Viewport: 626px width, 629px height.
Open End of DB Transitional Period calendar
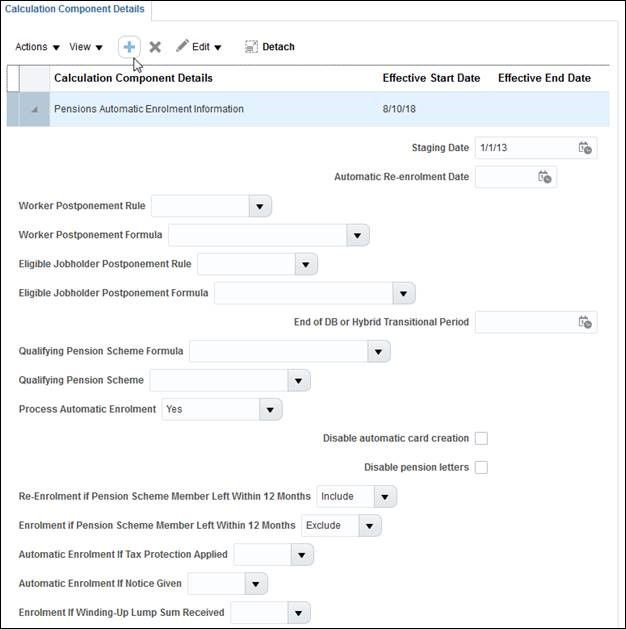(x=585, y=322)
